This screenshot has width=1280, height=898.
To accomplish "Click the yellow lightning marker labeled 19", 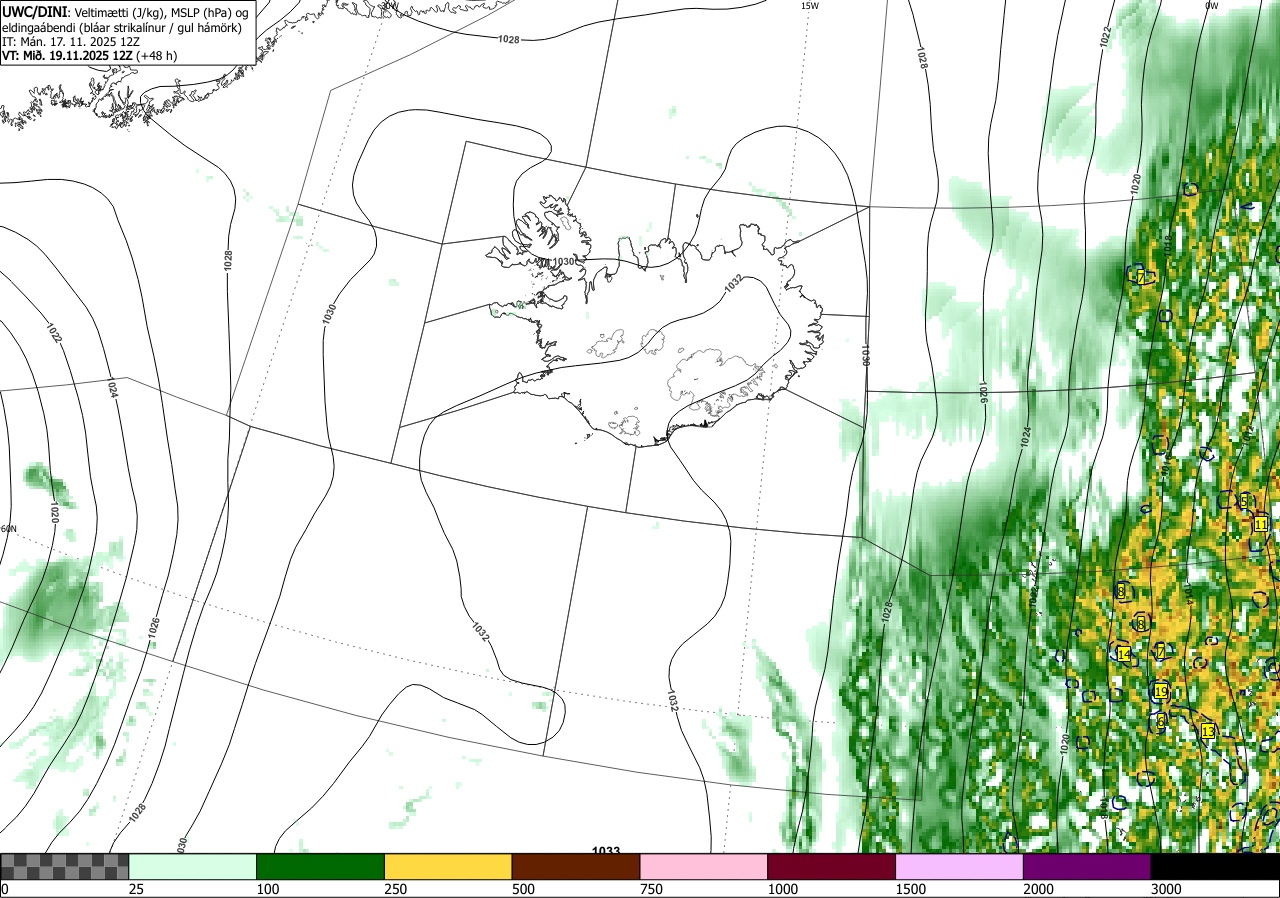I will click(1161, 691).
